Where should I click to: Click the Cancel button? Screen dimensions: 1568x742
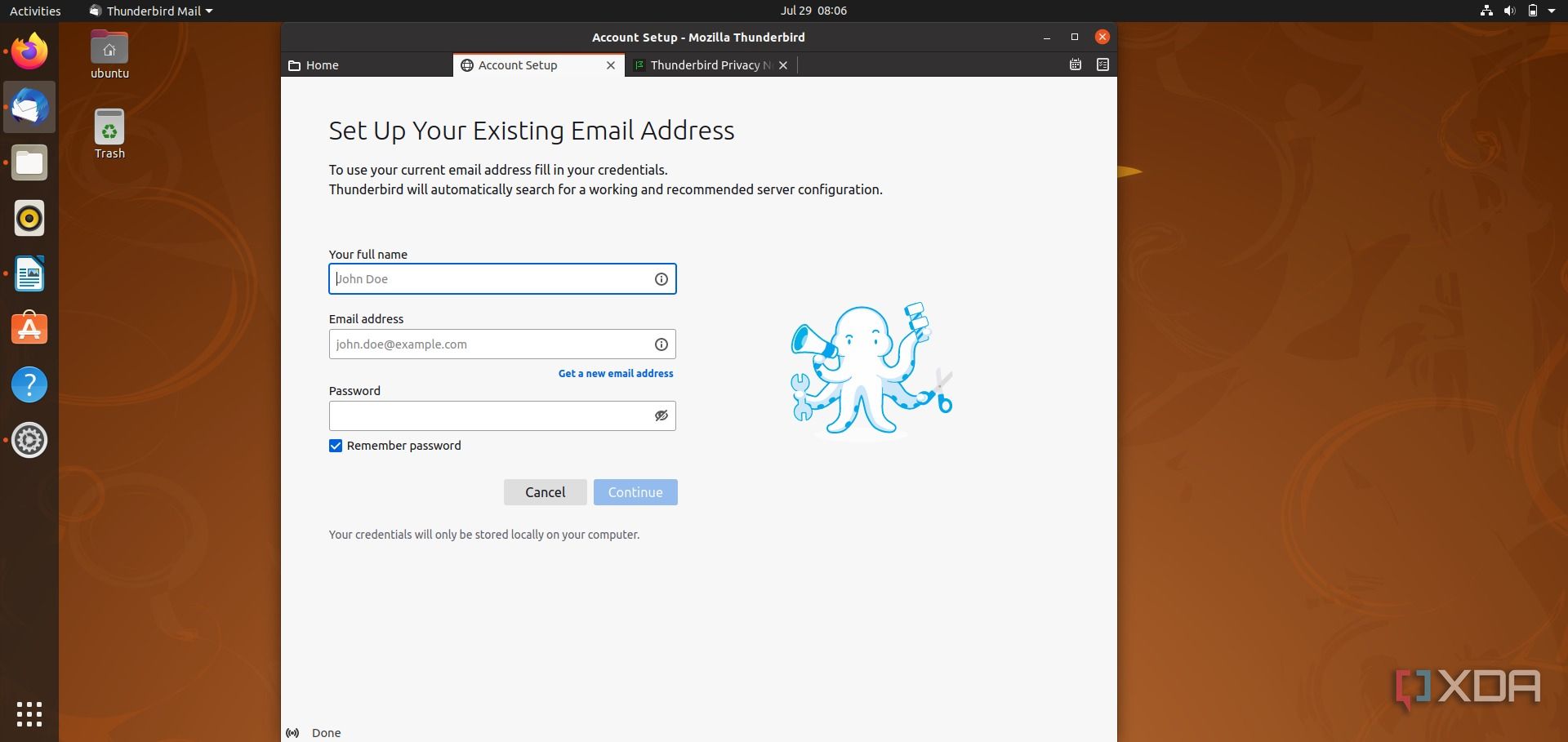(545, 492)
